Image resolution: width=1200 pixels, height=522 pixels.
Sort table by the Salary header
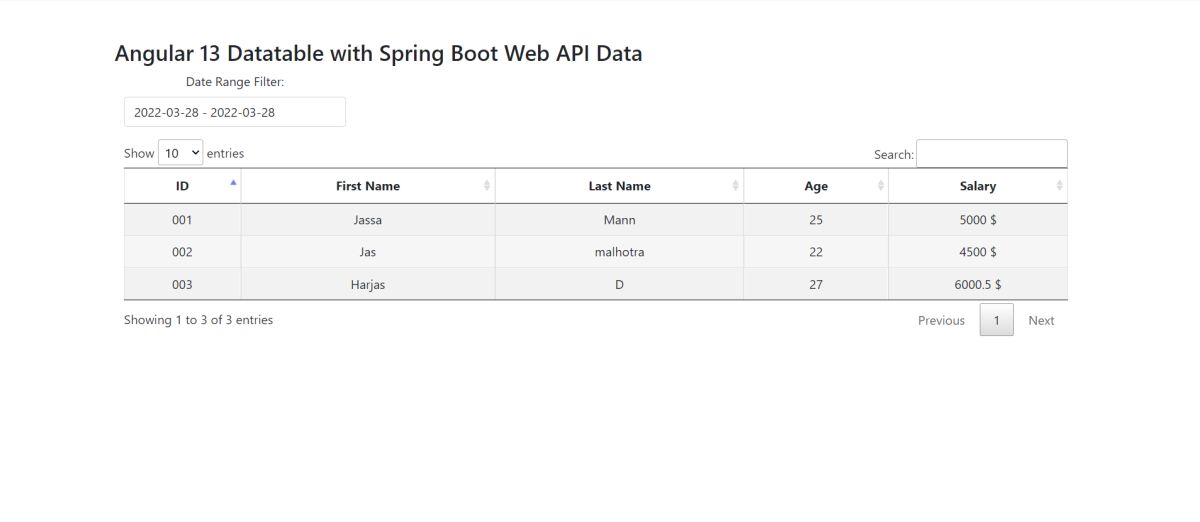[x=977, y=186]
